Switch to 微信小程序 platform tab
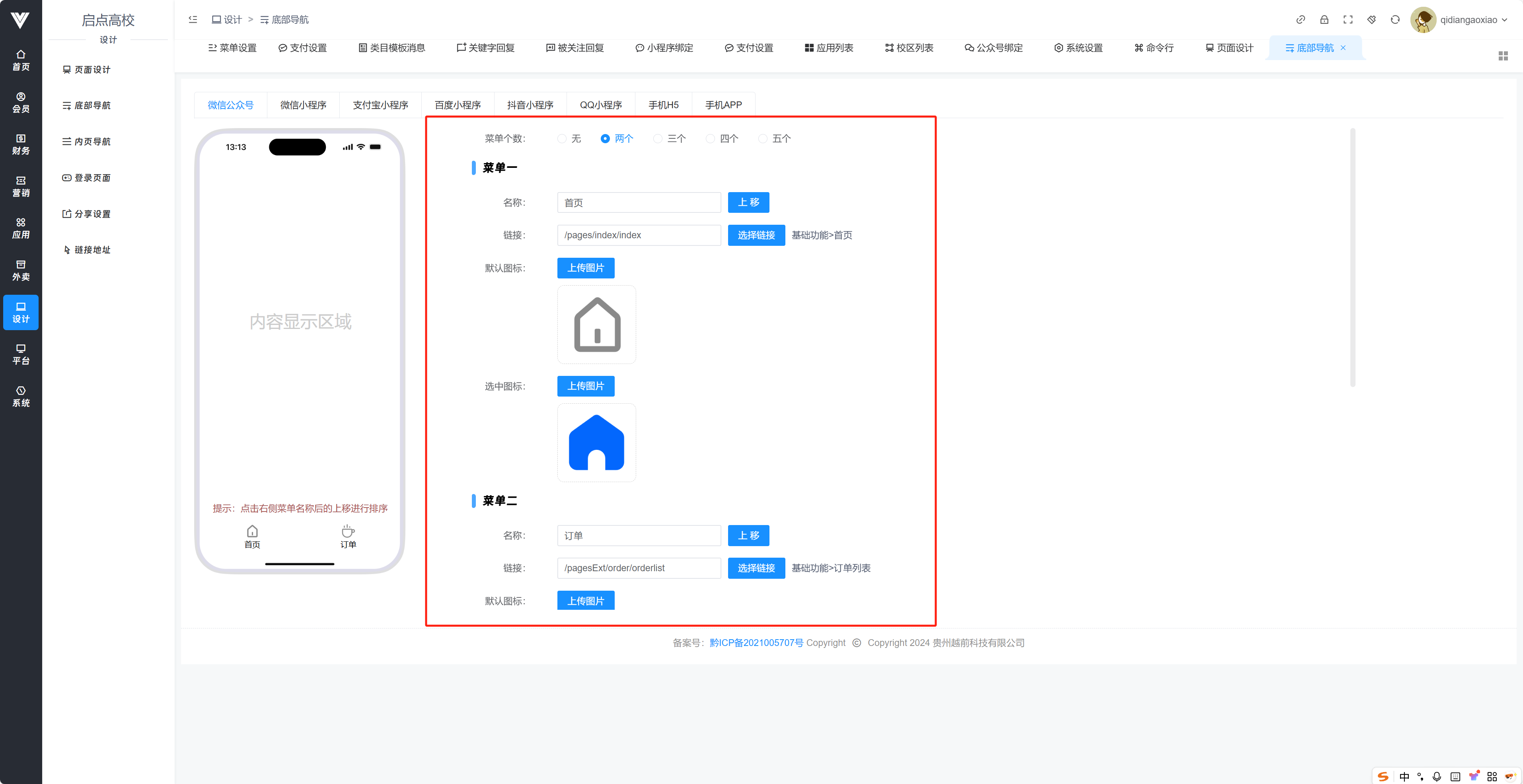Viewport: 1523px width, 784px height. pos(303,105)
